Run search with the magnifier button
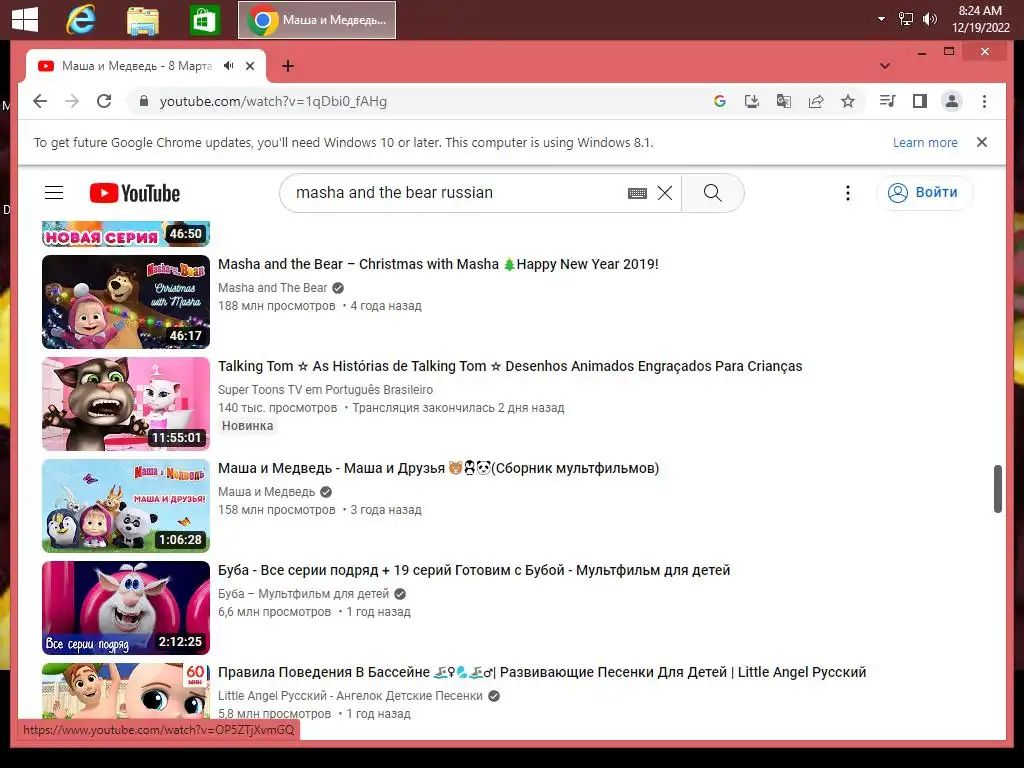The width and height of the screenshot is (1024, 768). click(712, 193)
